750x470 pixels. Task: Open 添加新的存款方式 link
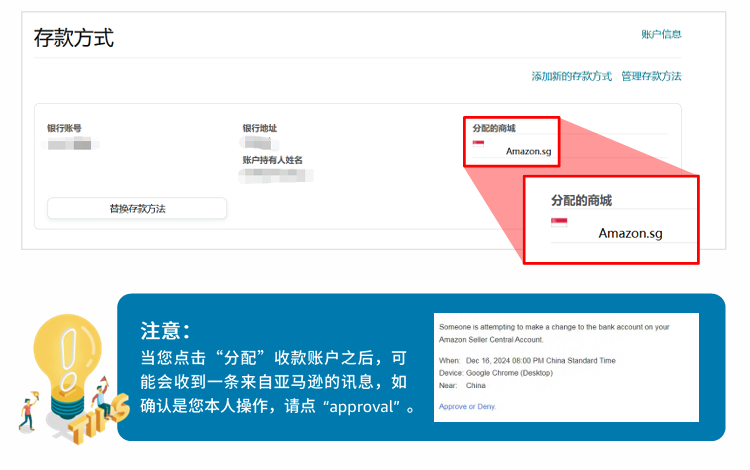[x=571, y=76]
